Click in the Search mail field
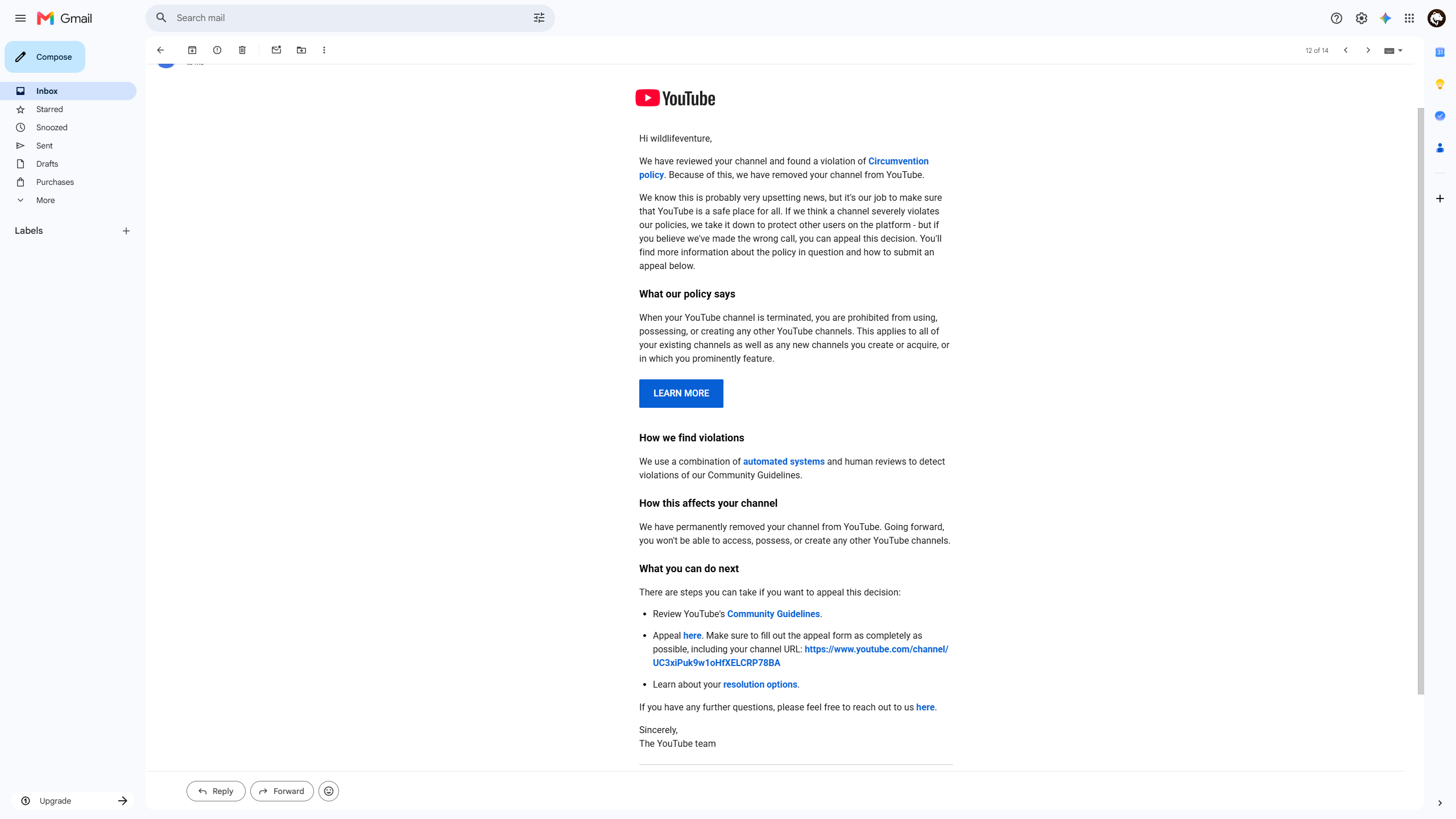Image resolution: width=1456 pixels, height=819 pixels. click(x=350, y=18)
